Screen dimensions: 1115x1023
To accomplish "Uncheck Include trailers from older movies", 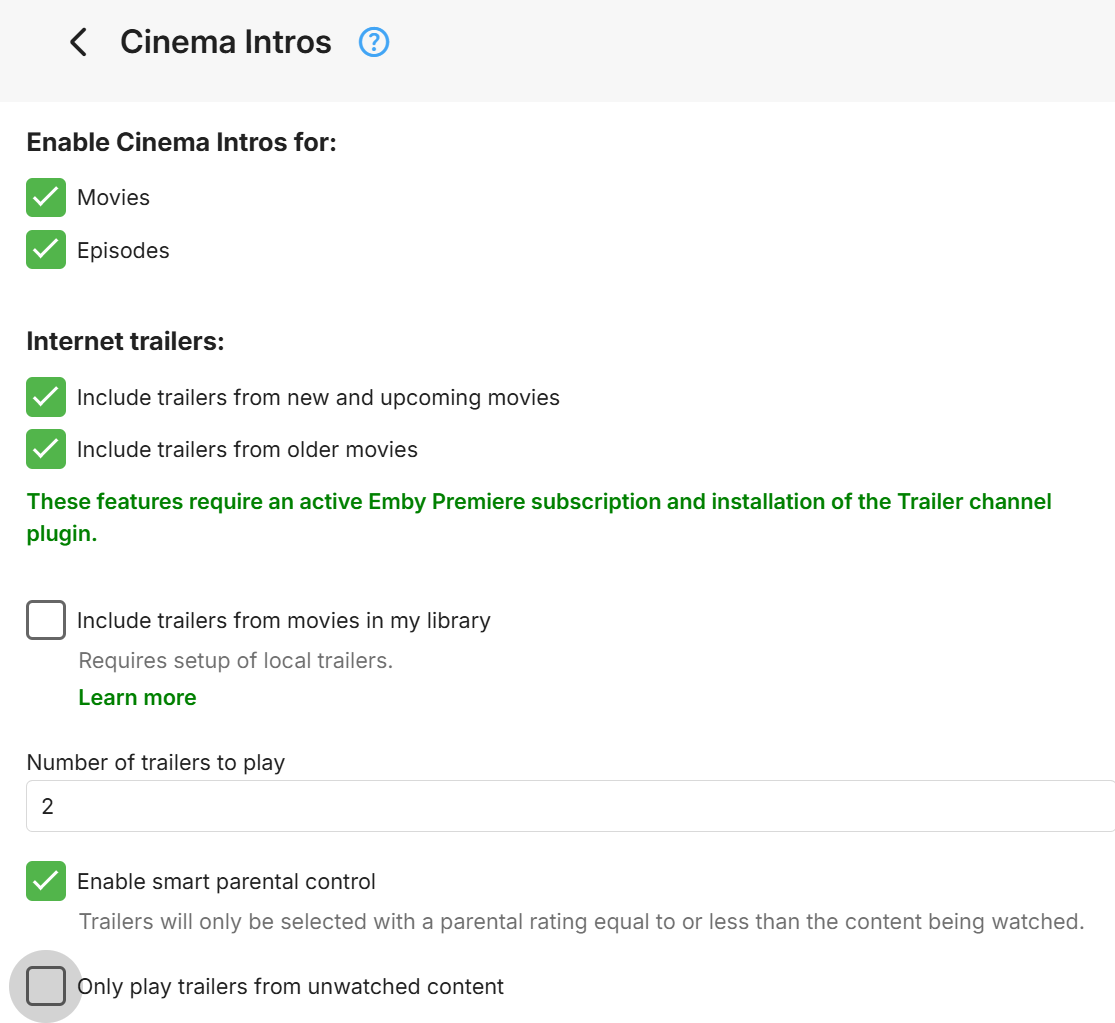I will [46, 449].
